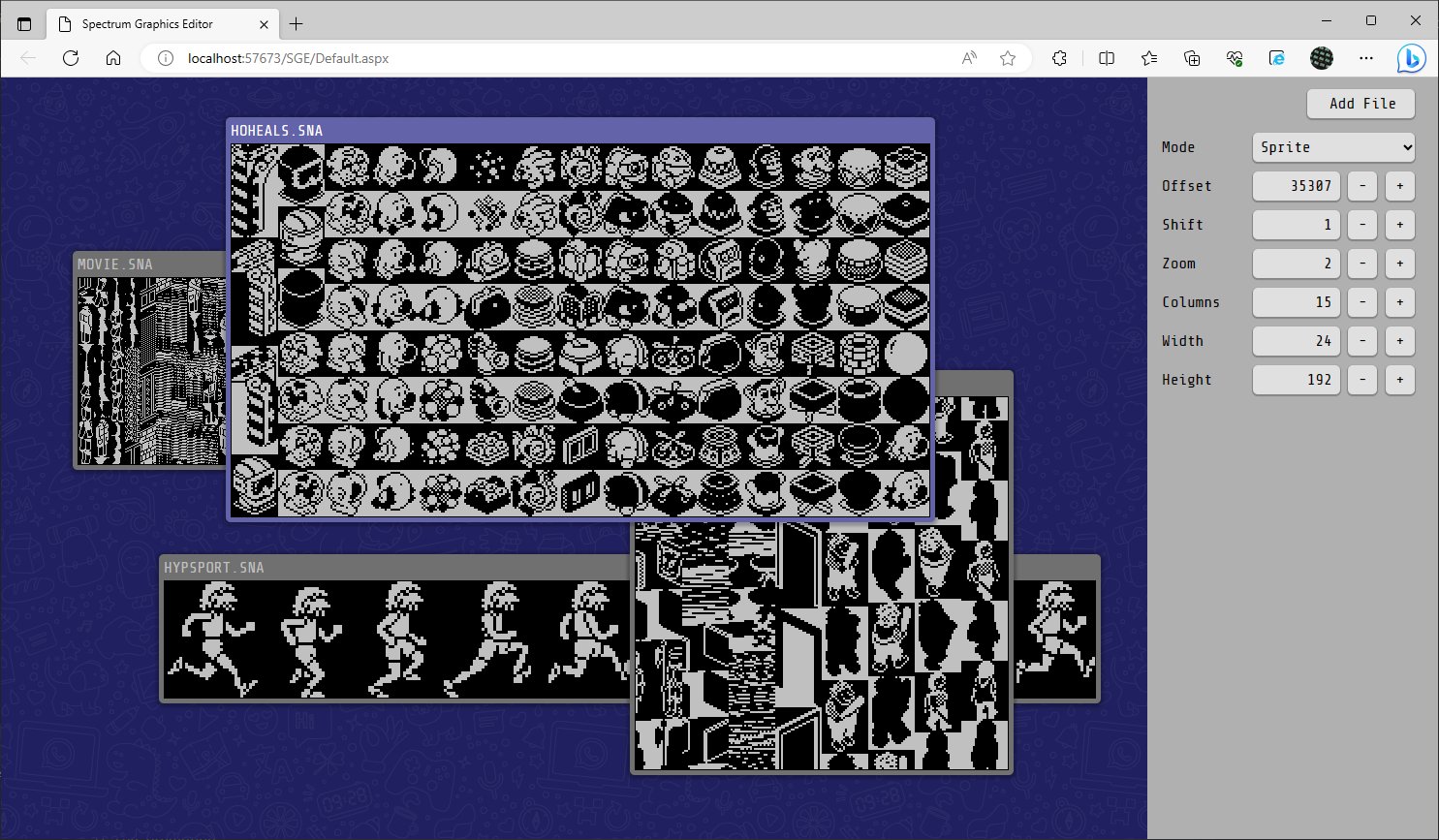Increase Width with the plus button

1399,341
